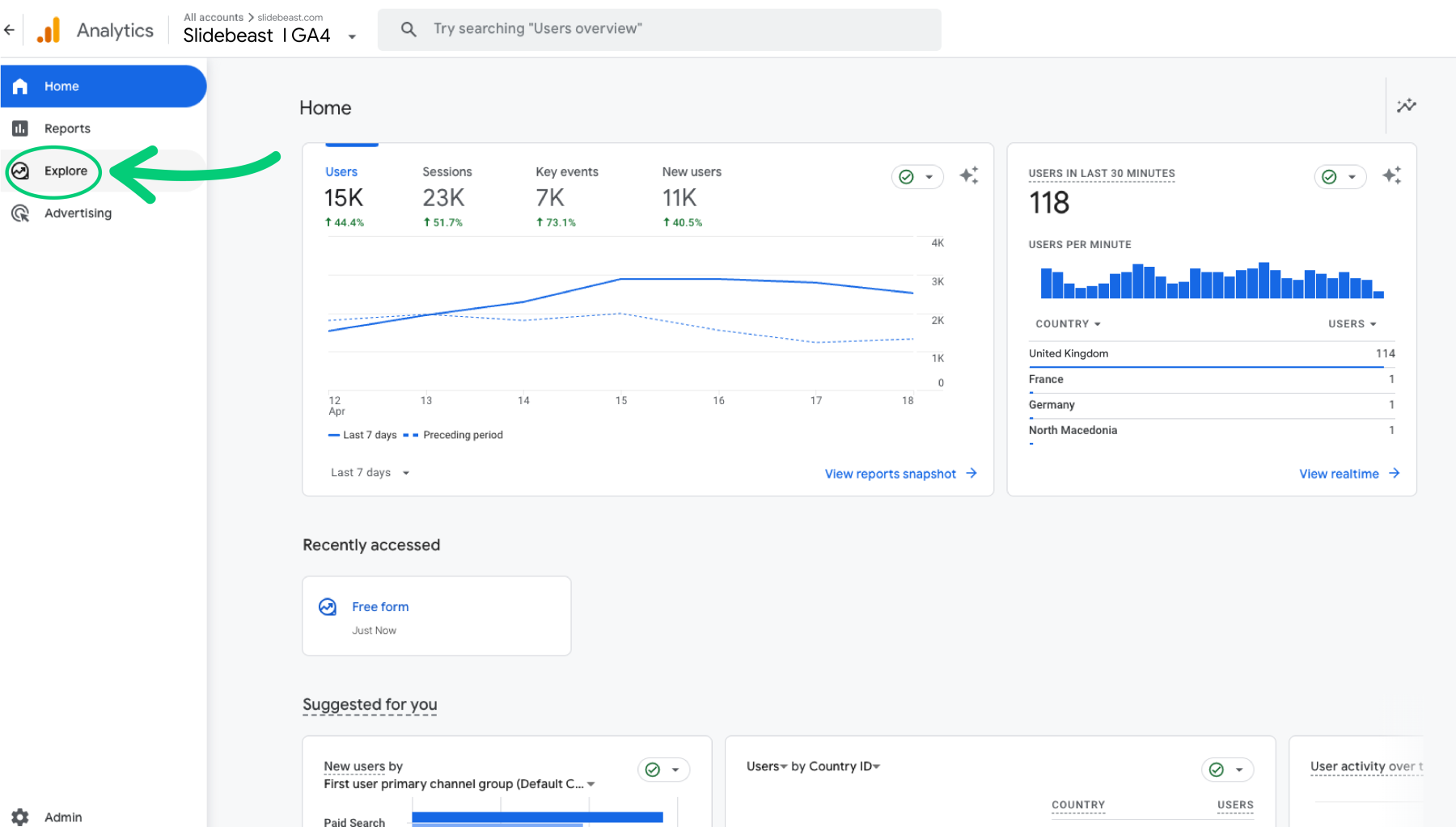
Task: Open the Users metric dropdown in suggested card
Action: click(767, 766)
